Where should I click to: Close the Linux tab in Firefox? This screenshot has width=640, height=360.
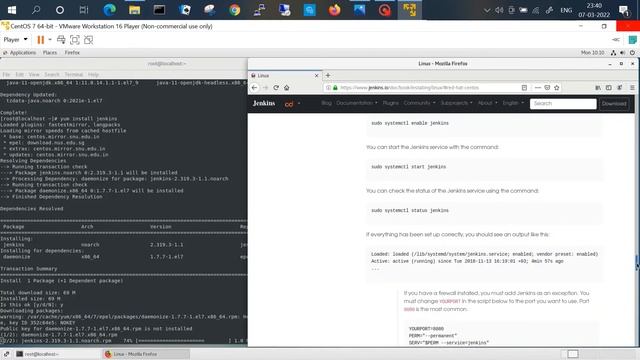(316, 76)
